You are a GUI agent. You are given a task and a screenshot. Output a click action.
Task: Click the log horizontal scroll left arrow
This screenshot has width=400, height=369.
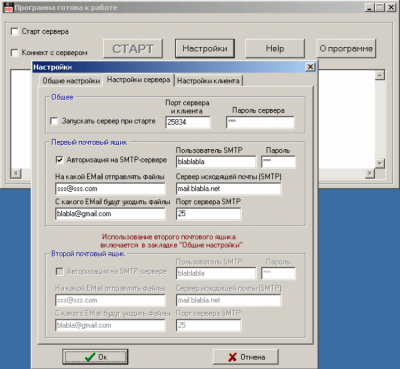pos(16,173)
